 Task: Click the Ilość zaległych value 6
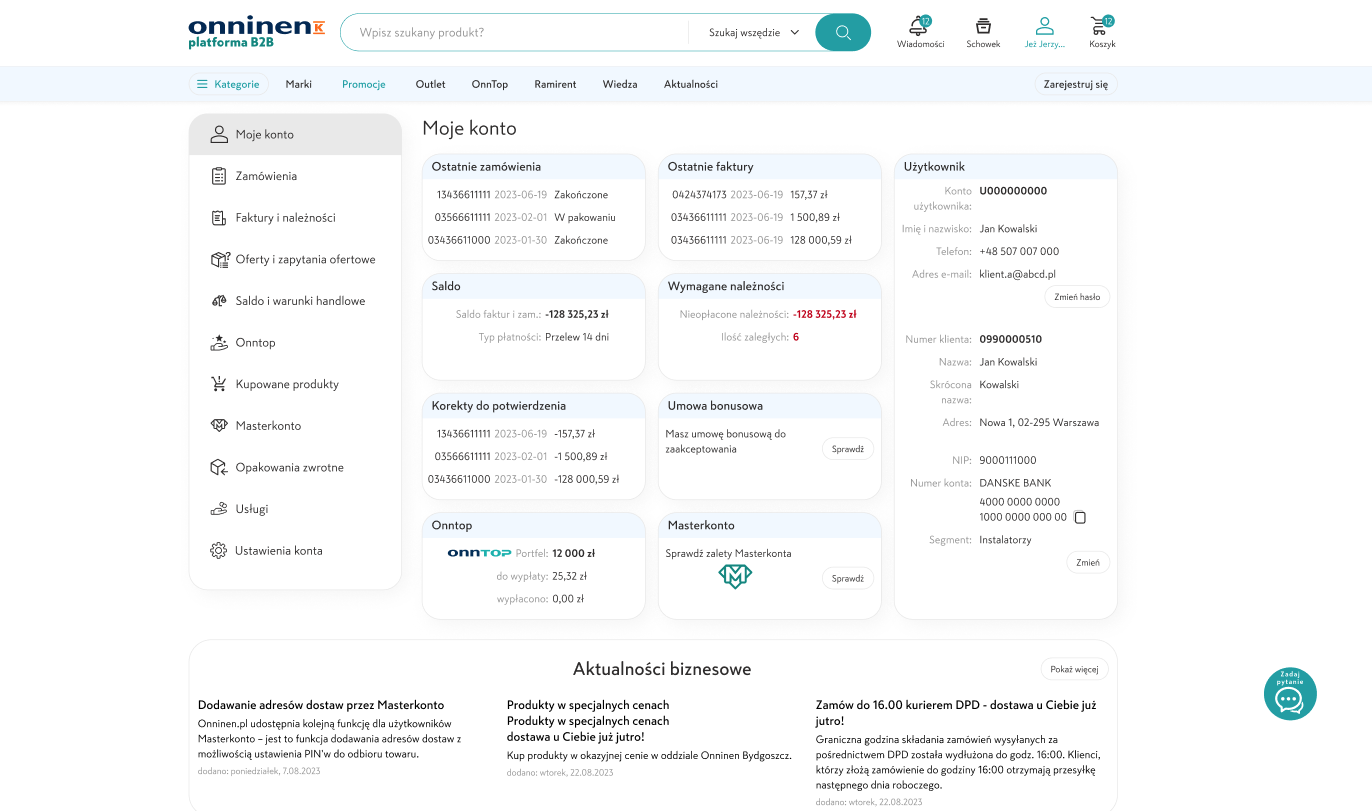[x=796, y=337]
